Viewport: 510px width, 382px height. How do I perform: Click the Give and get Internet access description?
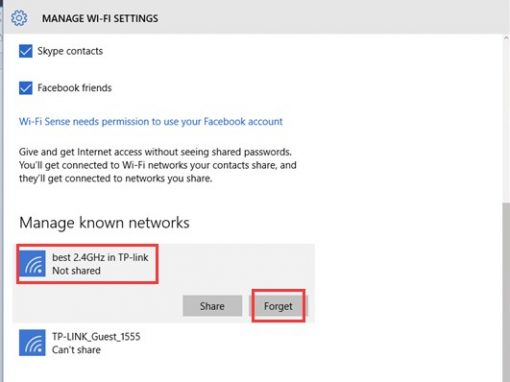[x=158, y=165]
